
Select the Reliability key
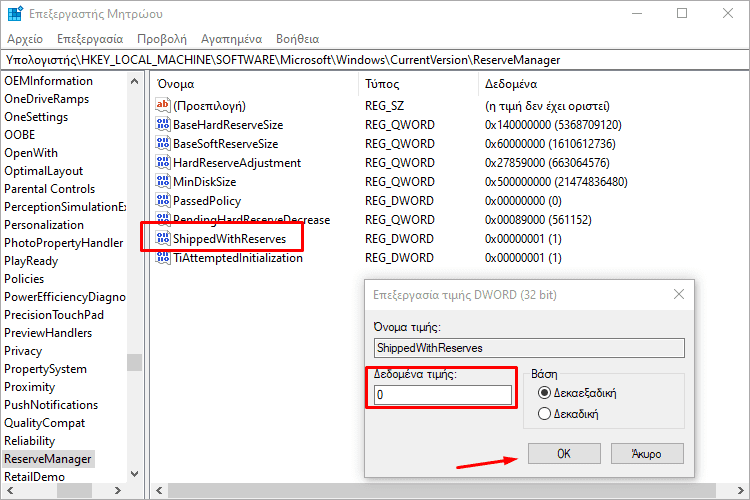click(29, 441)
